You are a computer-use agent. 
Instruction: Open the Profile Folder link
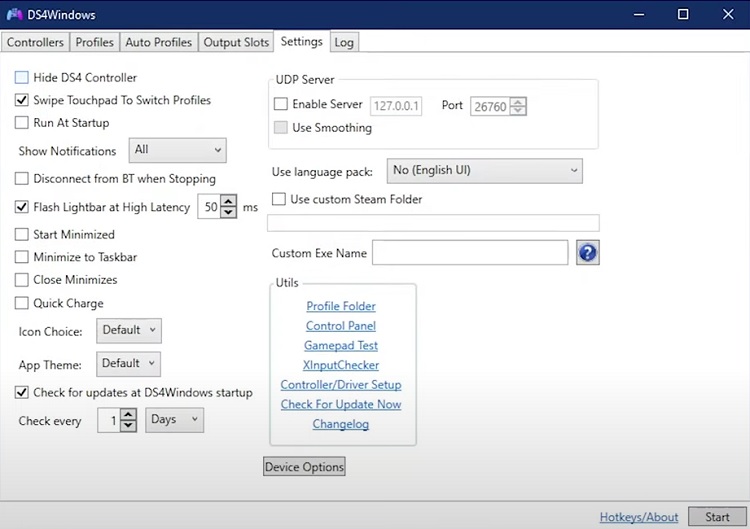pyautogui.click(x=341, y=306)
